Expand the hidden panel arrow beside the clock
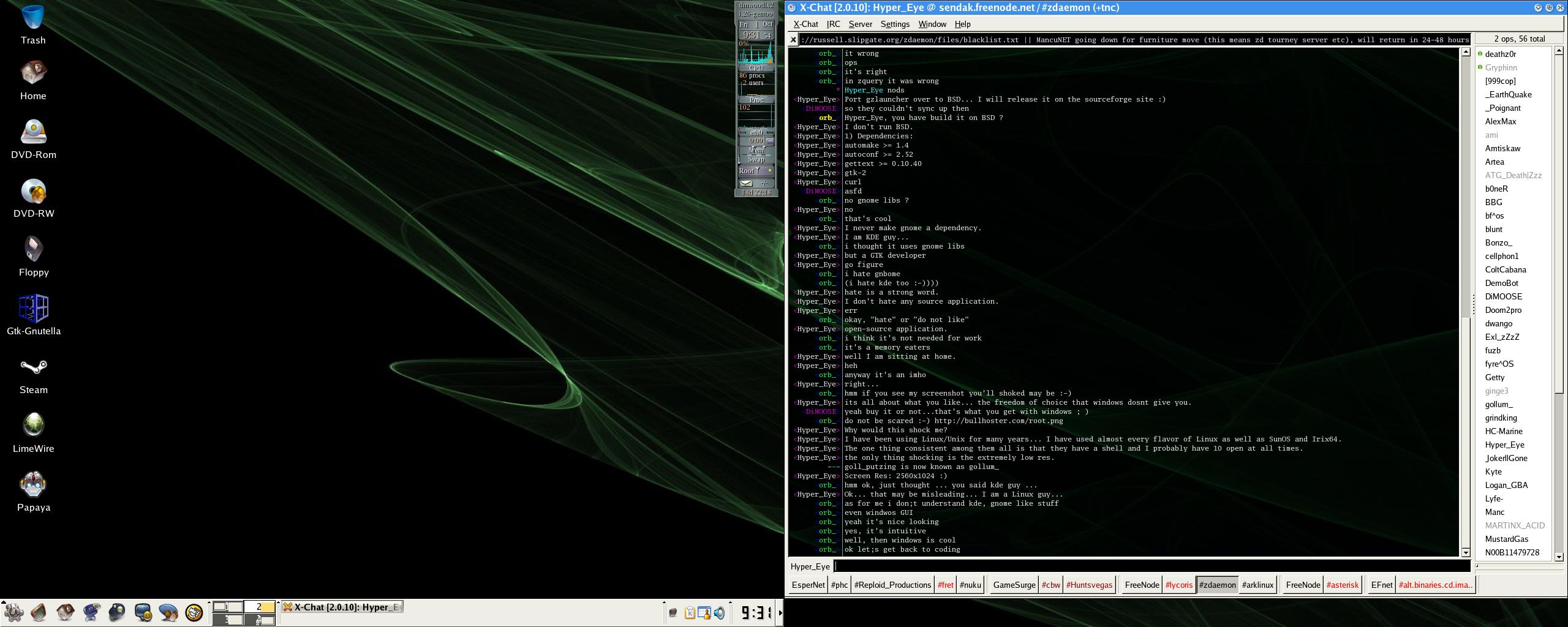The width and height of the screenshot is (1568, 627). (780, 612)
